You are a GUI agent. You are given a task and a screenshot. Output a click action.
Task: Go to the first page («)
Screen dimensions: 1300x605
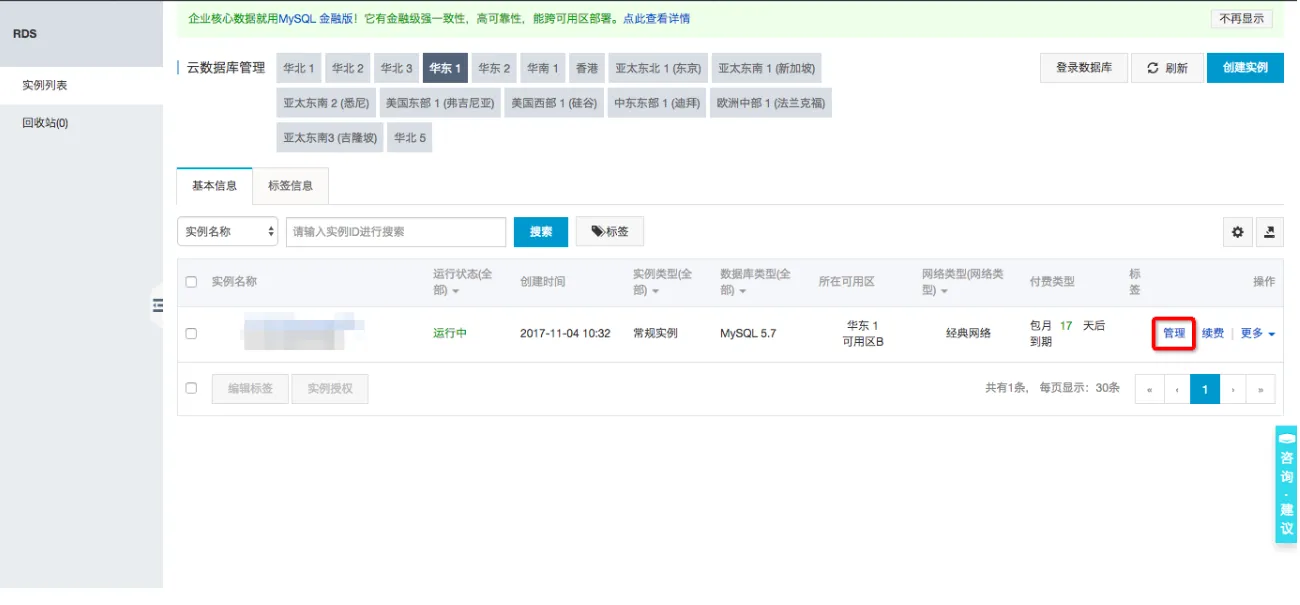[1149, 389]
